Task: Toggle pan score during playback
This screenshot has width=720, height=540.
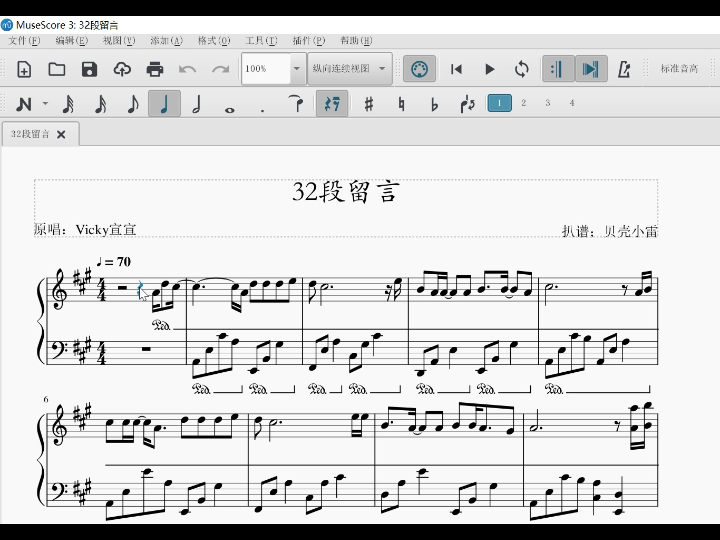Action: [x=591, y=69]
